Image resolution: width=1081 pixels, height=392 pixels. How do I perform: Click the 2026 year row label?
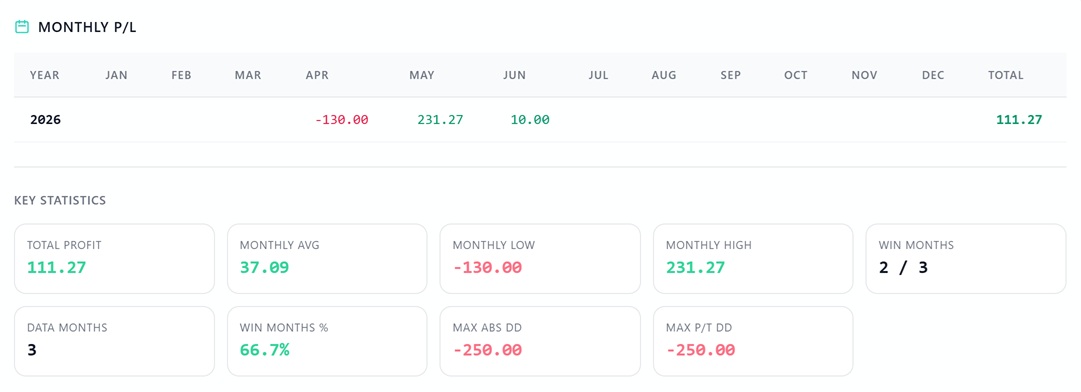coord(46,120)
